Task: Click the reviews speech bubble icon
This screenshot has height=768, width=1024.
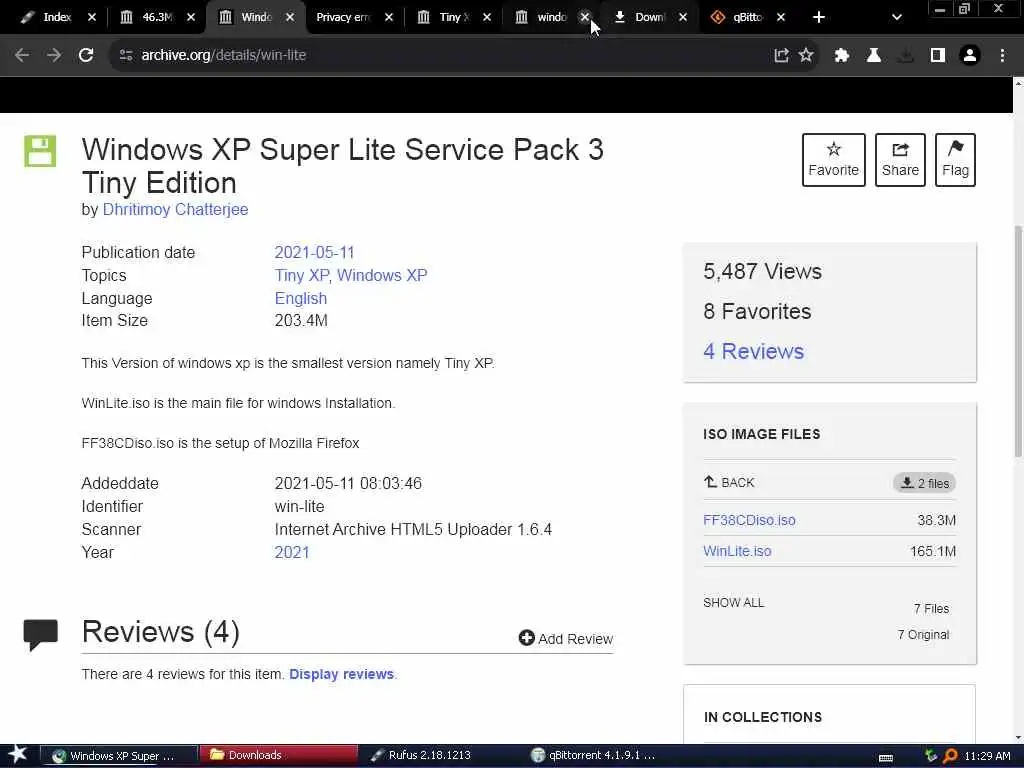Action: coord(40,634)
